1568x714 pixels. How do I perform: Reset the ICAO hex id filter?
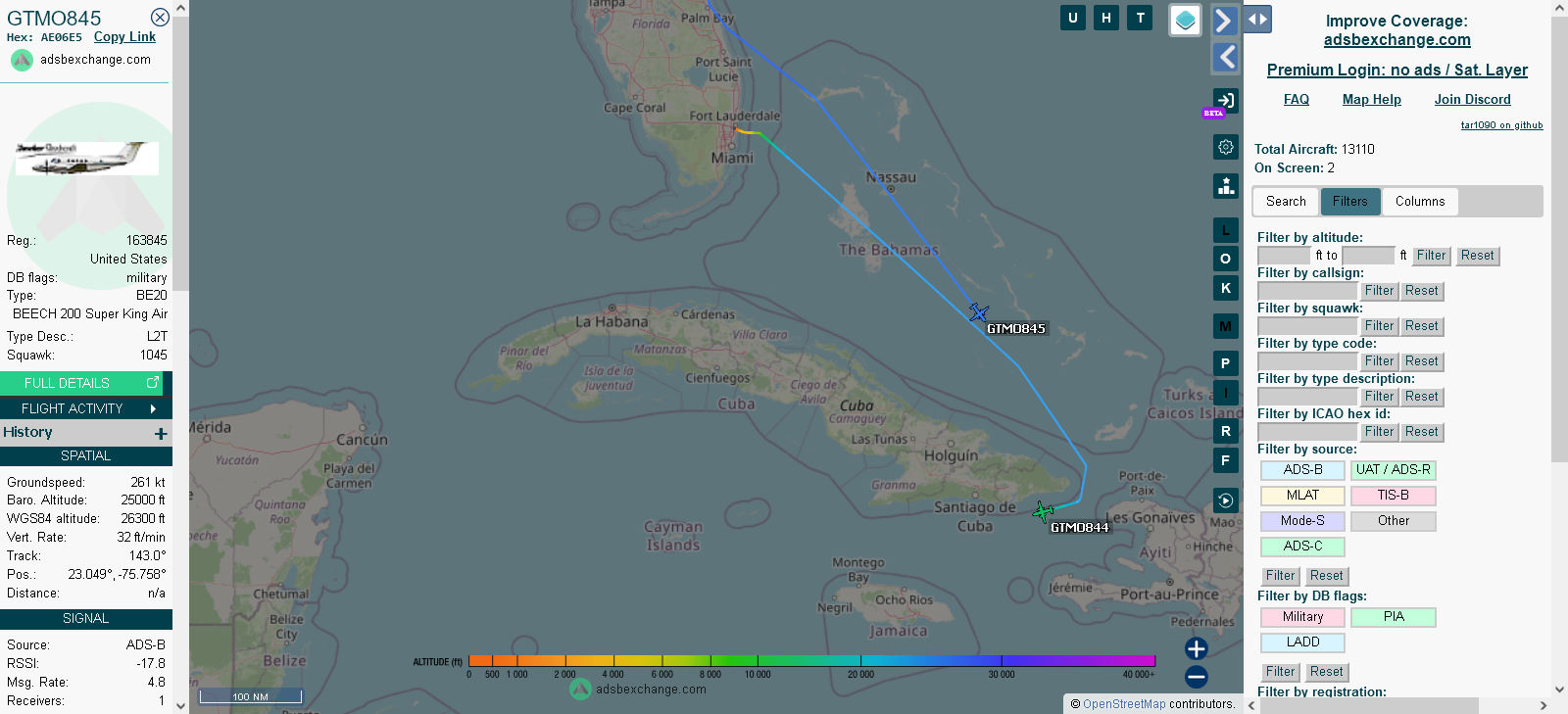(x=1422, y=432)
